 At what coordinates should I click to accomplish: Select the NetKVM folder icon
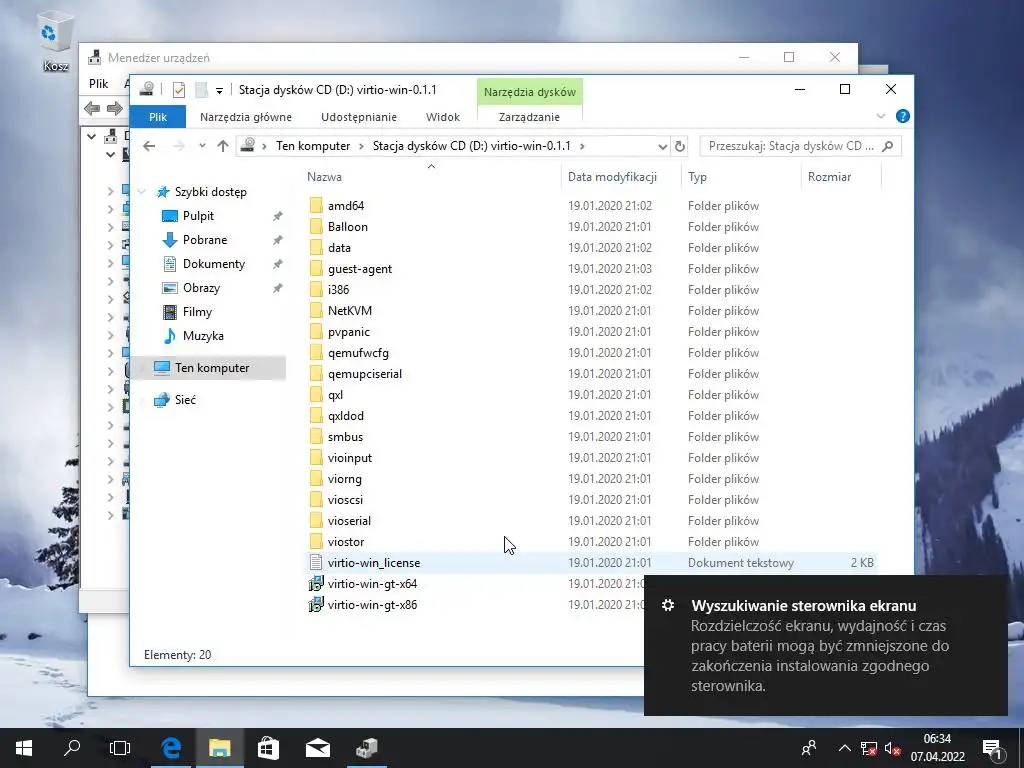[x=316, y=310]
